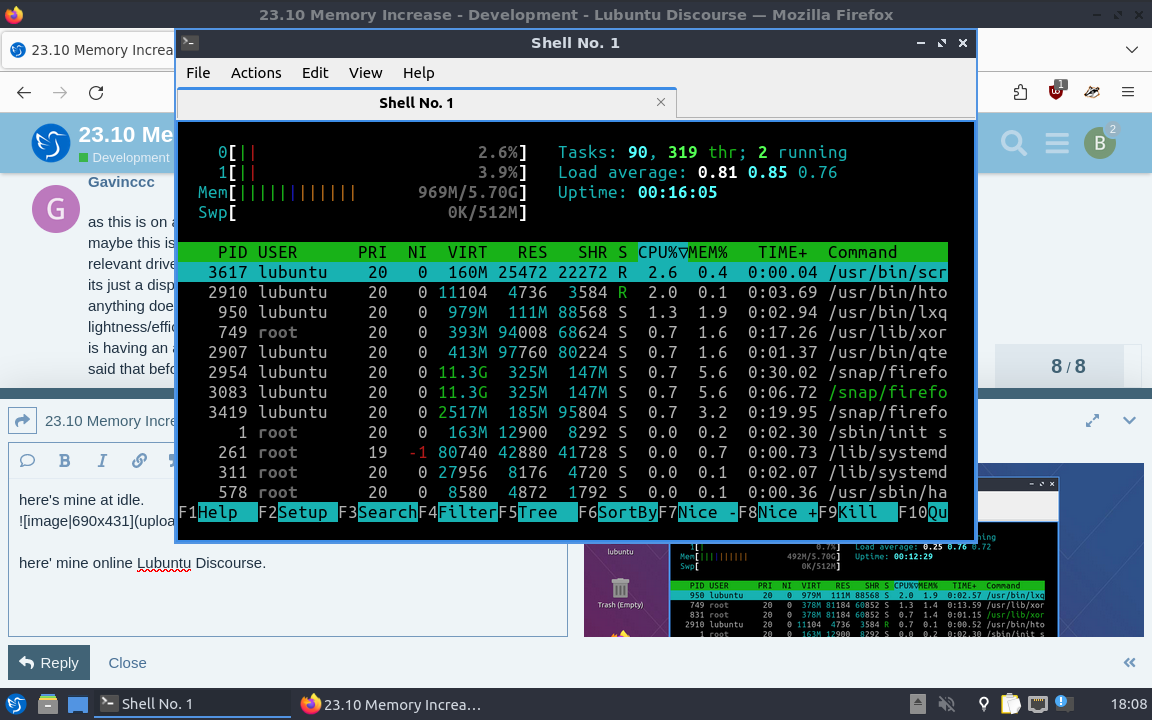Screen dimensions: 1152x720
Task: Switch to Shell No. 1 in the taskbar
Action: tap(192, 704)
